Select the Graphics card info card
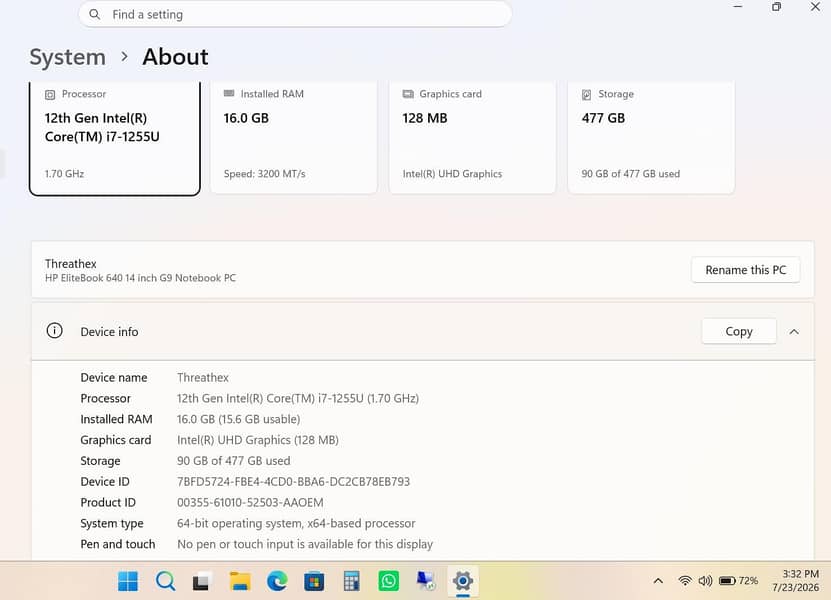The width and height of the screenshot is (831, 600). pyautogui.click(x=472, y=137)
